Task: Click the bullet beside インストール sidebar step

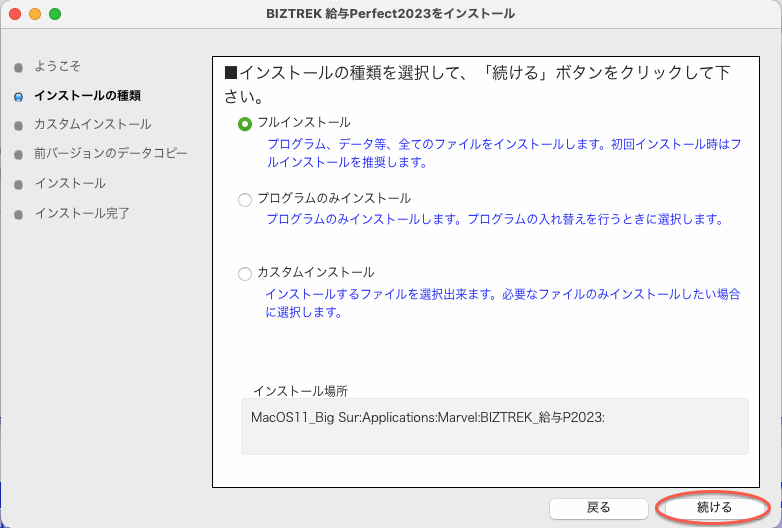Action: [17, 185]
